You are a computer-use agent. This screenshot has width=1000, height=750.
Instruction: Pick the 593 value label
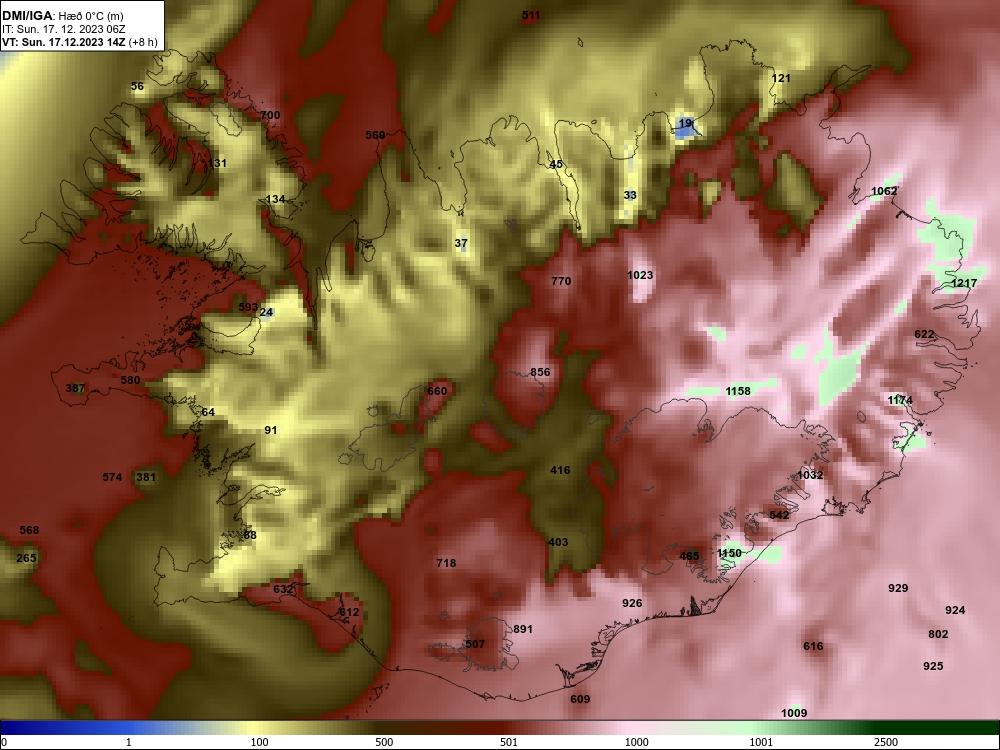coord(248,307)
